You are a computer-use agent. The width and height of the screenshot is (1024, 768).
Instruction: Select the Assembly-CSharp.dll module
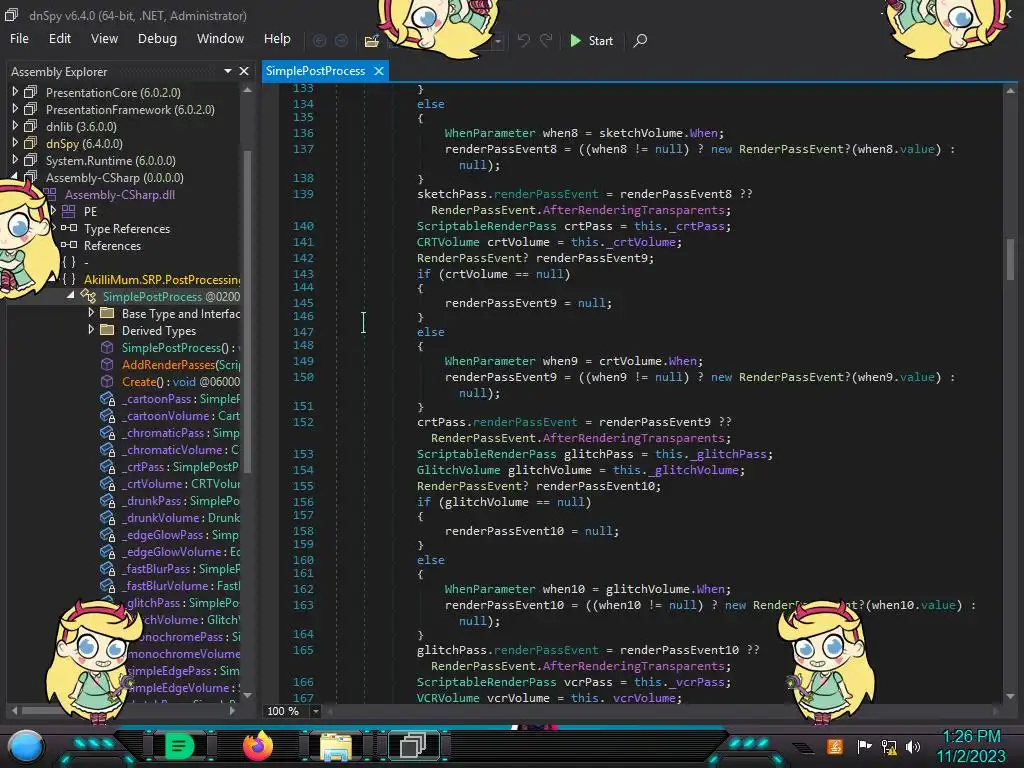[x=120, y=195]
